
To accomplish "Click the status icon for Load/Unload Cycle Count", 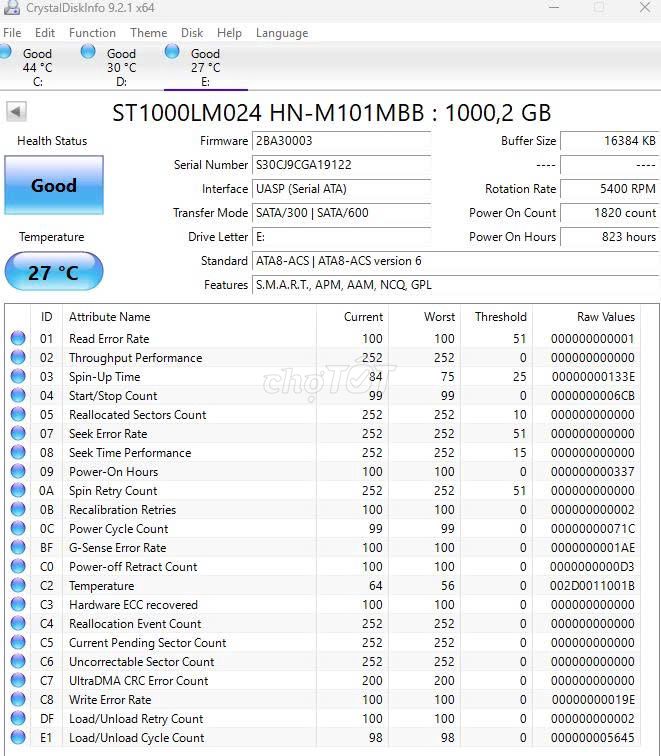I will 18,737.
